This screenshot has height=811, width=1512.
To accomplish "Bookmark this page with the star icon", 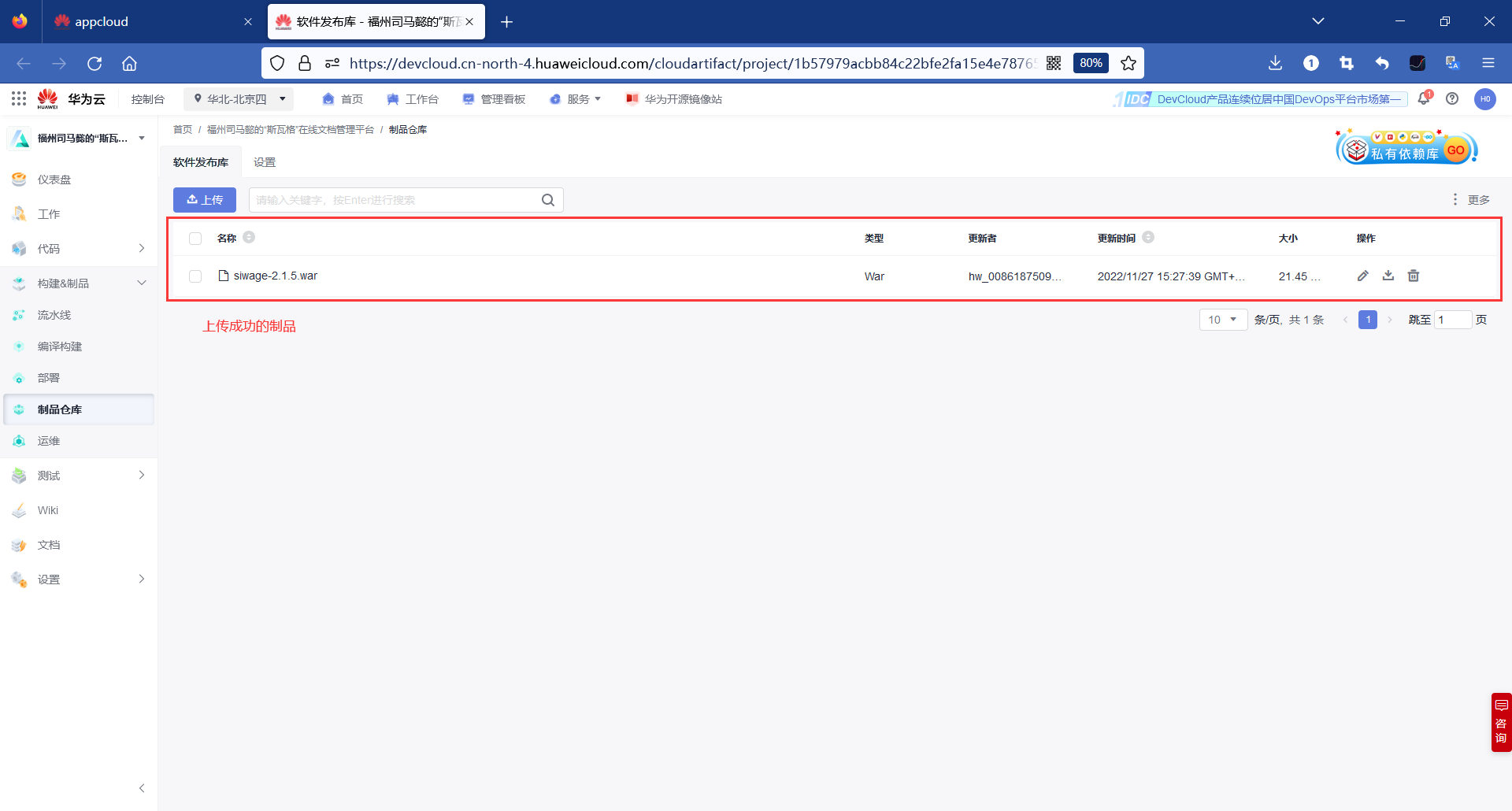I will [1128, 63].
